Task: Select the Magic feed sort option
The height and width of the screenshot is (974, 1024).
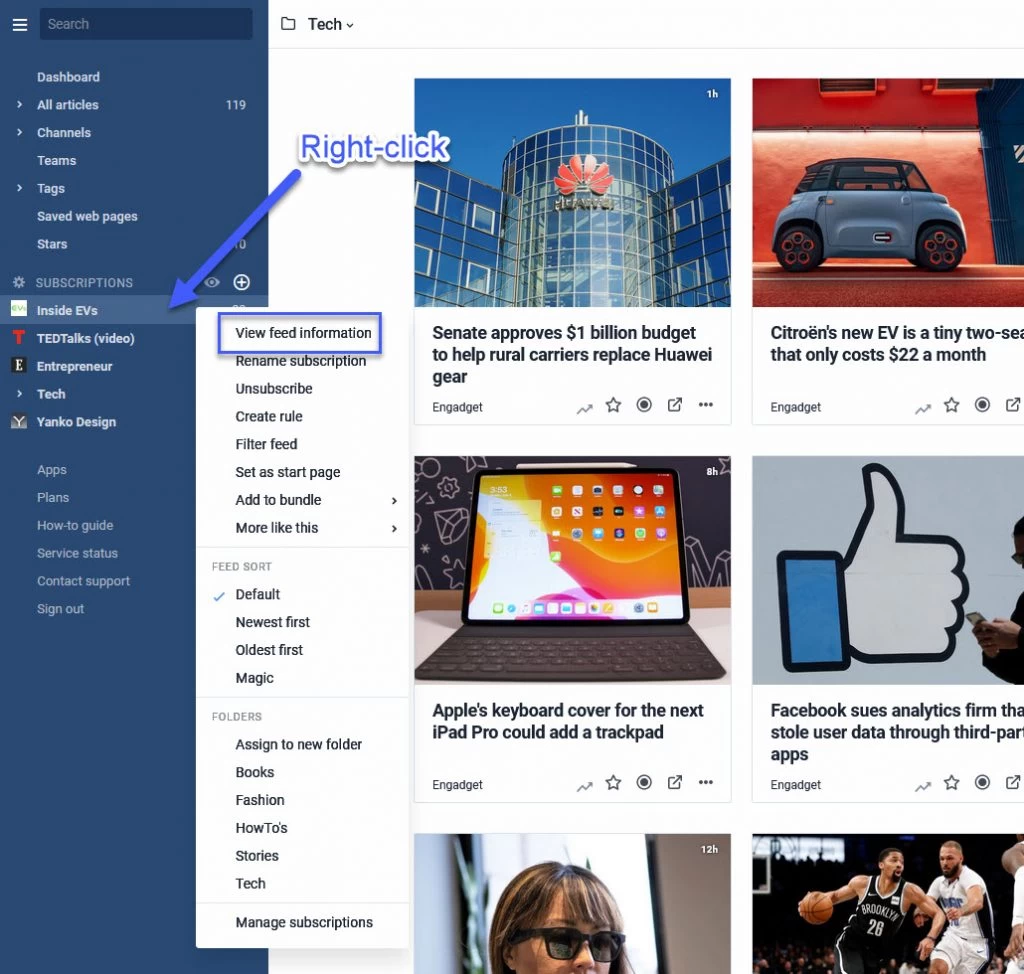Action: (x=254, y=678)
